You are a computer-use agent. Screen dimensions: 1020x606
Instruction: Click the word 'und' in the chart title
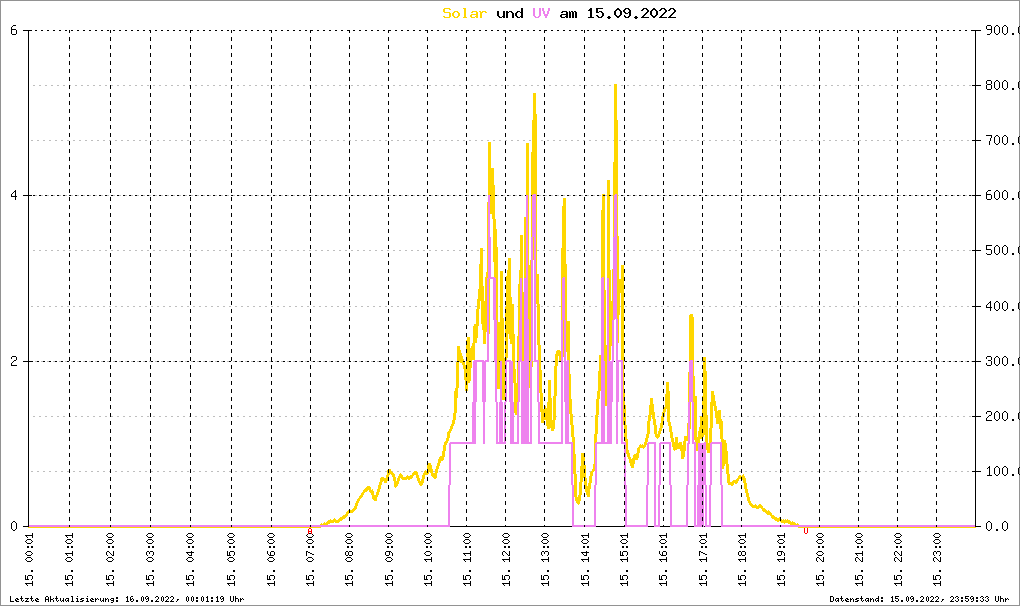pyautogui.click(x=509, y=13)
